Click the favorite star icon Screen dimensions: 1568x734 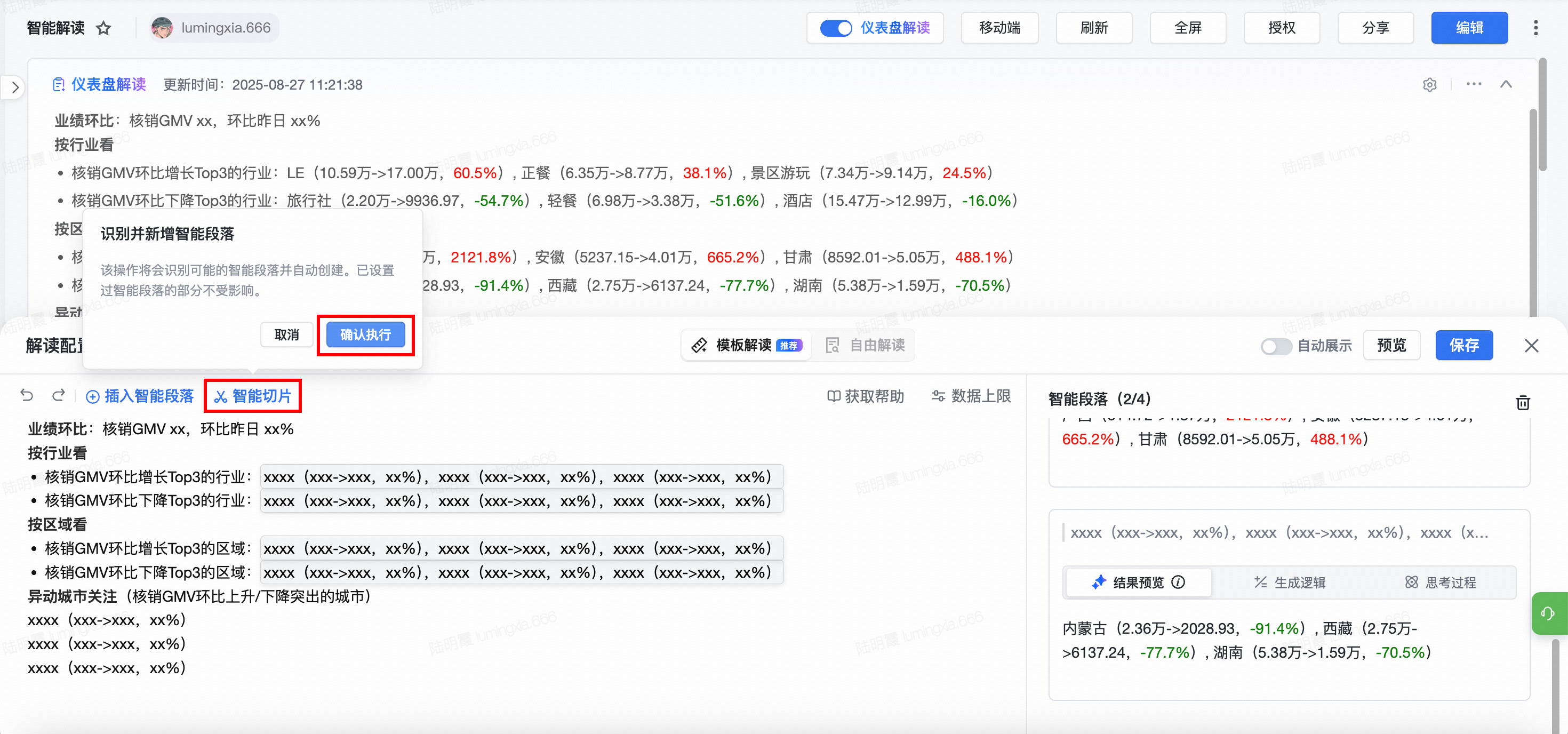pyautogui.click(x=104, y=28)
